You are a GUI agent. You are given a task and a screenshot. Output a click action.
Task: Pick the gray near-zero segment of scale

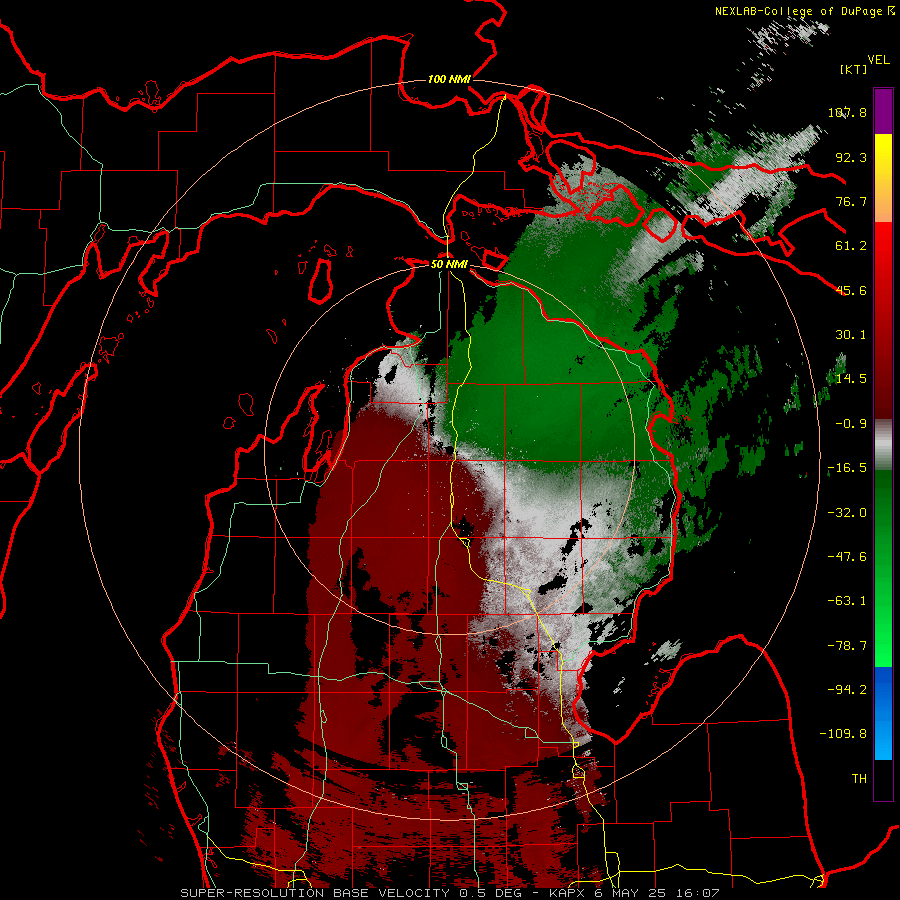(883, 445)
